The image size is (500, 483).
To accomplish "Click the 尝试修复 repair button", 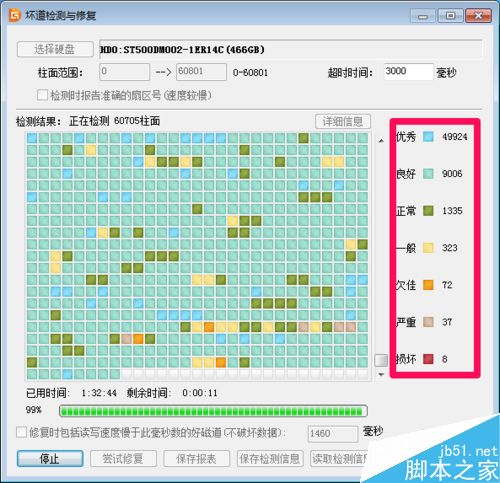I will pos(123,459).
